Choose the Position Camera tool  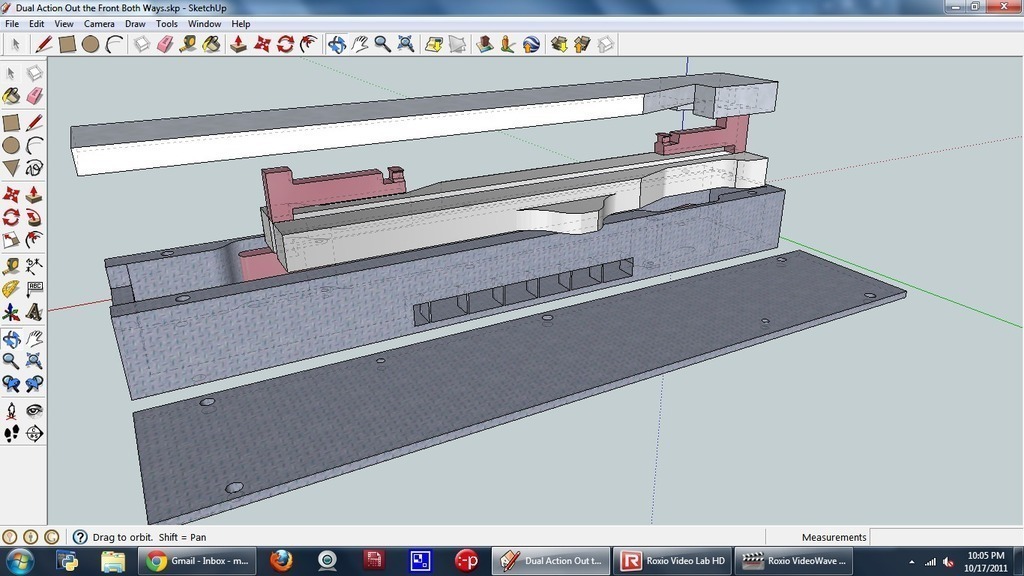pyautogui.click(x=11, y=409)
